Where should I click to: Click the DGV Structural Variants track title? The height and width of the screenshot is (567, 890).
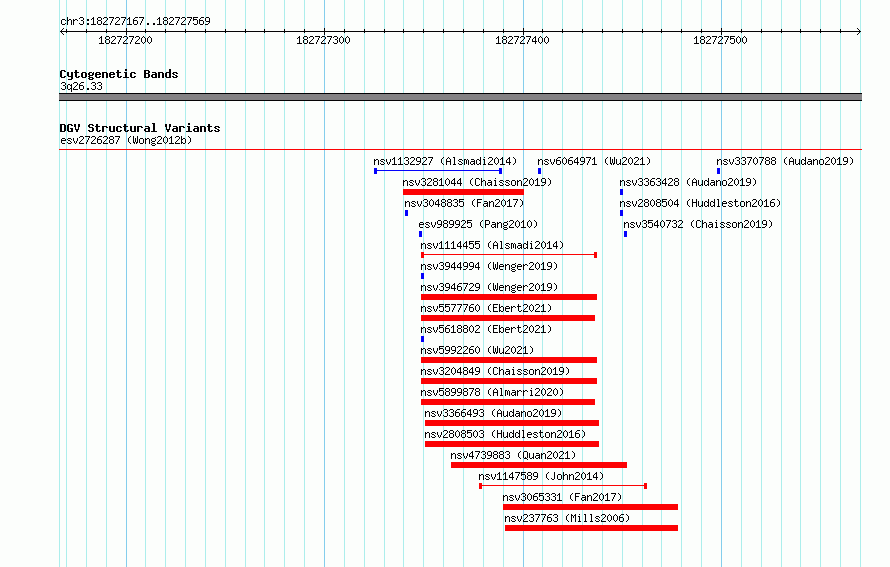pyautogui.click(x=140, y=128)
